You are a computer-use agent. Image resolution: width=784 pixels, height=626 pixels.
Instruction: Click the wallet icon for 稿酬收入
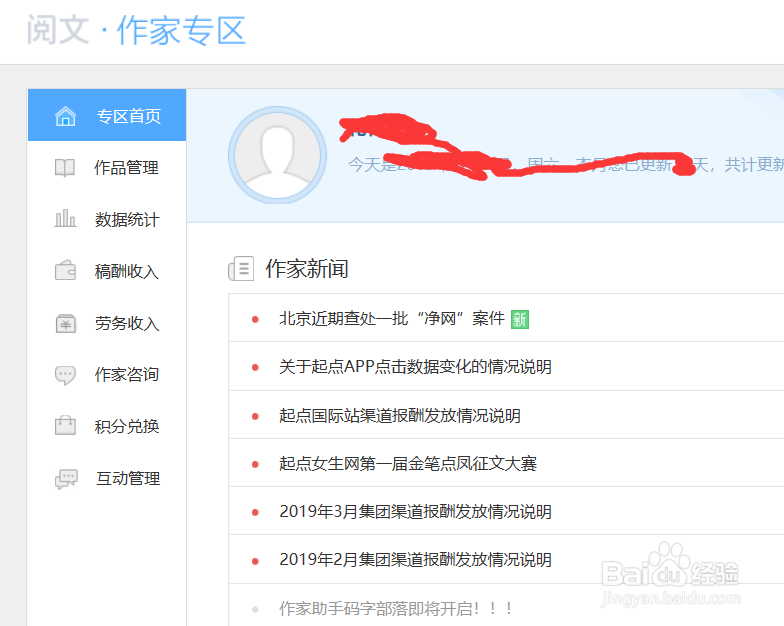point(65,270)
